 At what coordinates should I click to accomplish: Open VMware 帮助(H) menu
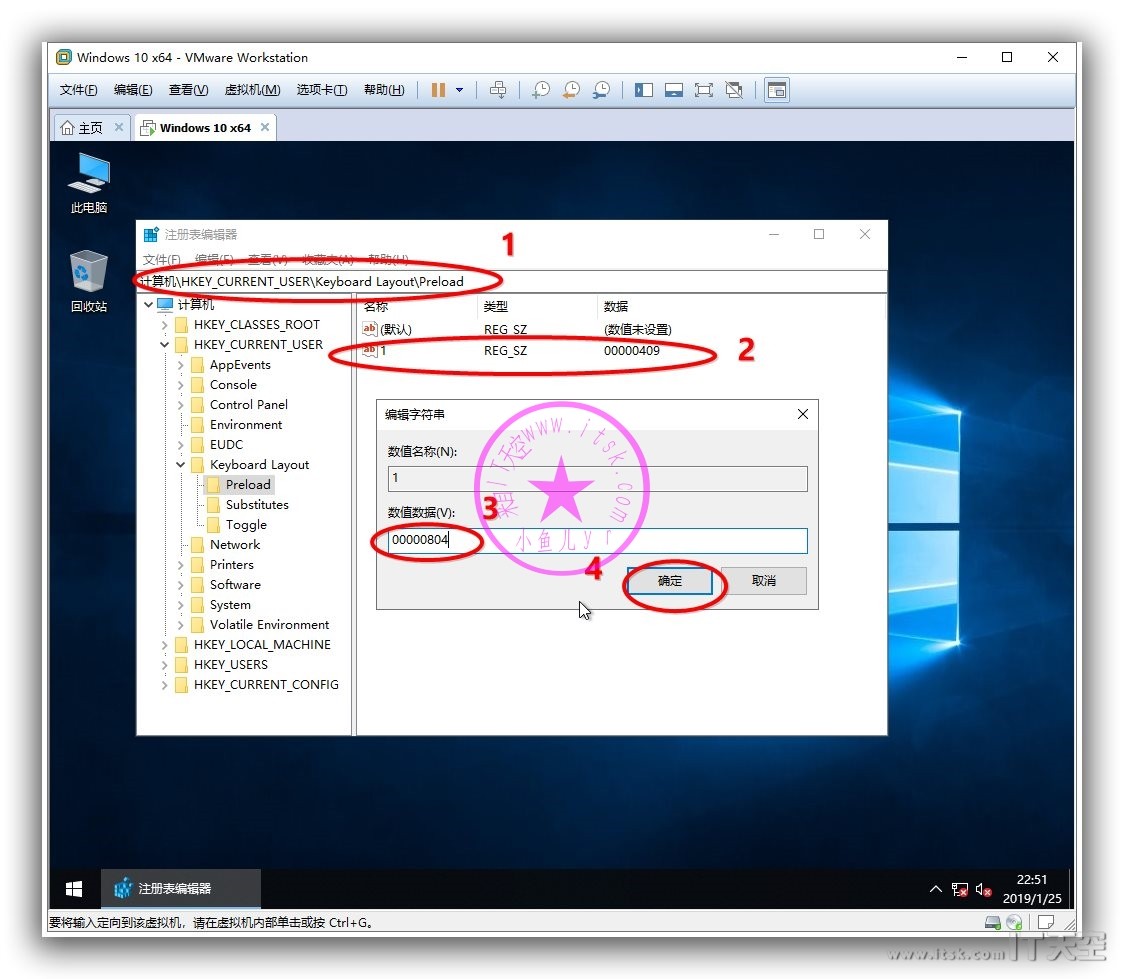pyautogui.click(x=384, y=90)
